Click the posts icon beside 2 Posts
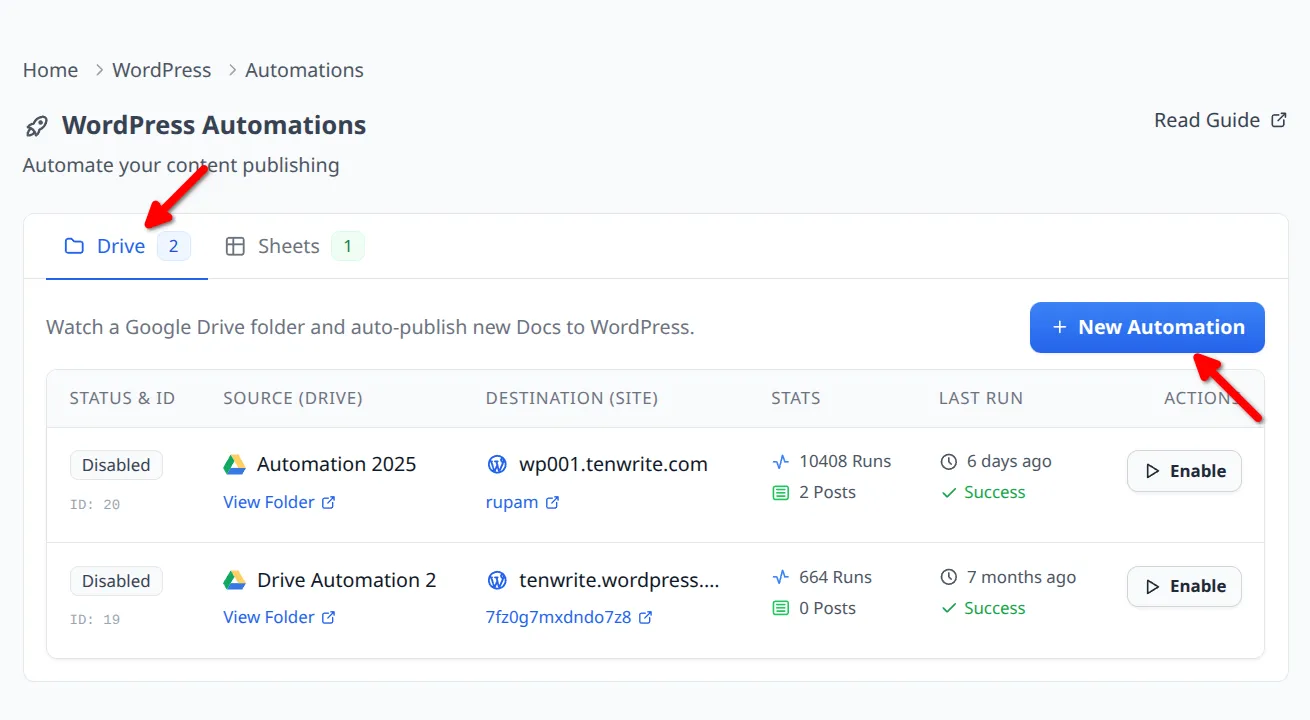The image size is (1310, 720). tap(781, 491)
